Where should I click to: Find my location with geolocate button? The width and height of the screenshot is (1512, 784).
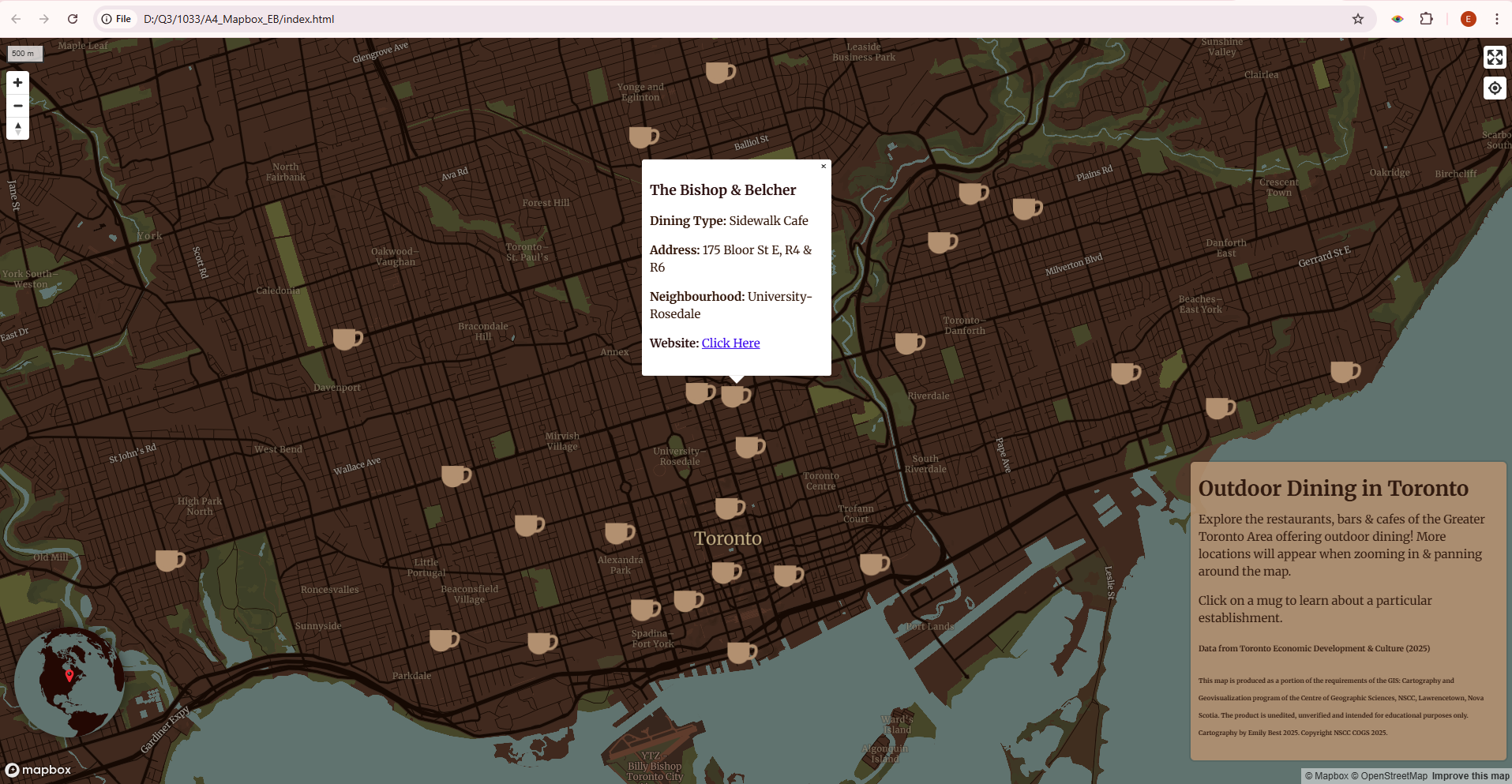click(x=1495, y=88)
